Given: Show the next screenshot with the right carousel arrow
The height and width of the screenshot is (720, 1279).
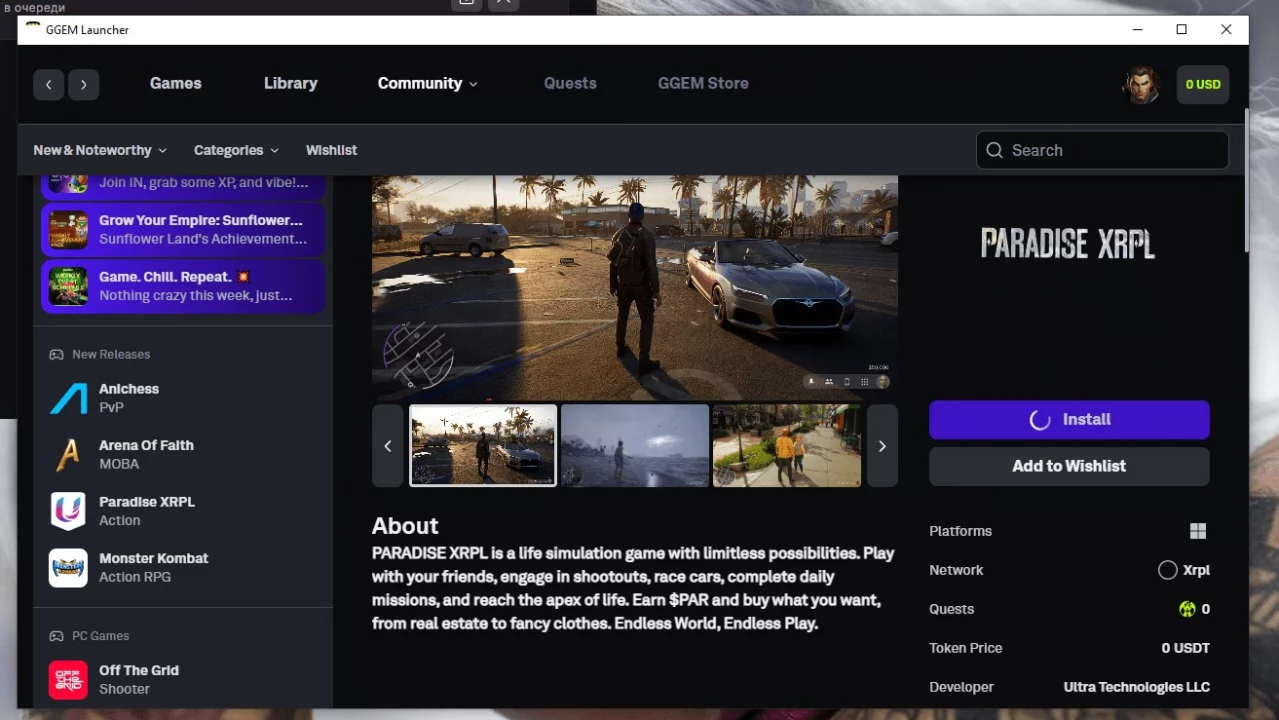Looking at the screenshot, I should click(882, 446).
